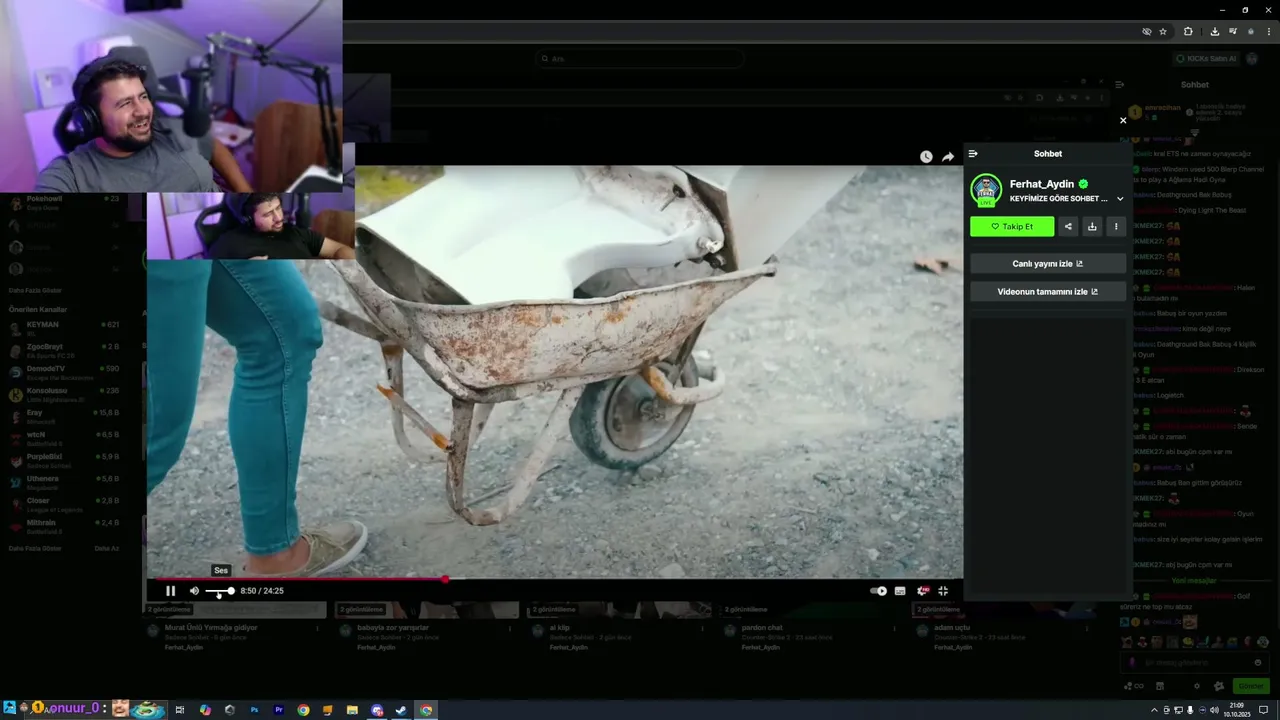Pause the video playback
Image resolution: width=1280 pixels, height=720 pixels.
170,591
